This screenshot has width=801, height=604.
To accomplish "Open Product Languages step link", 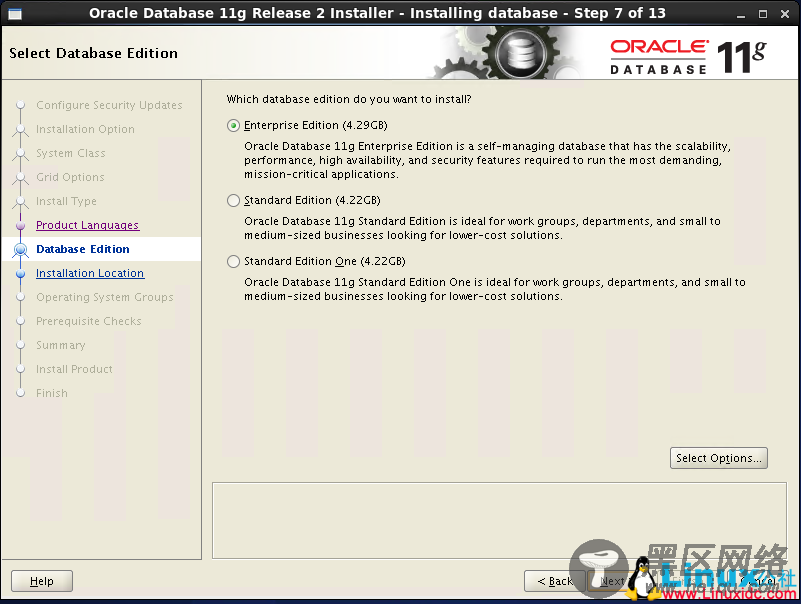I will (x=87, y=225).
